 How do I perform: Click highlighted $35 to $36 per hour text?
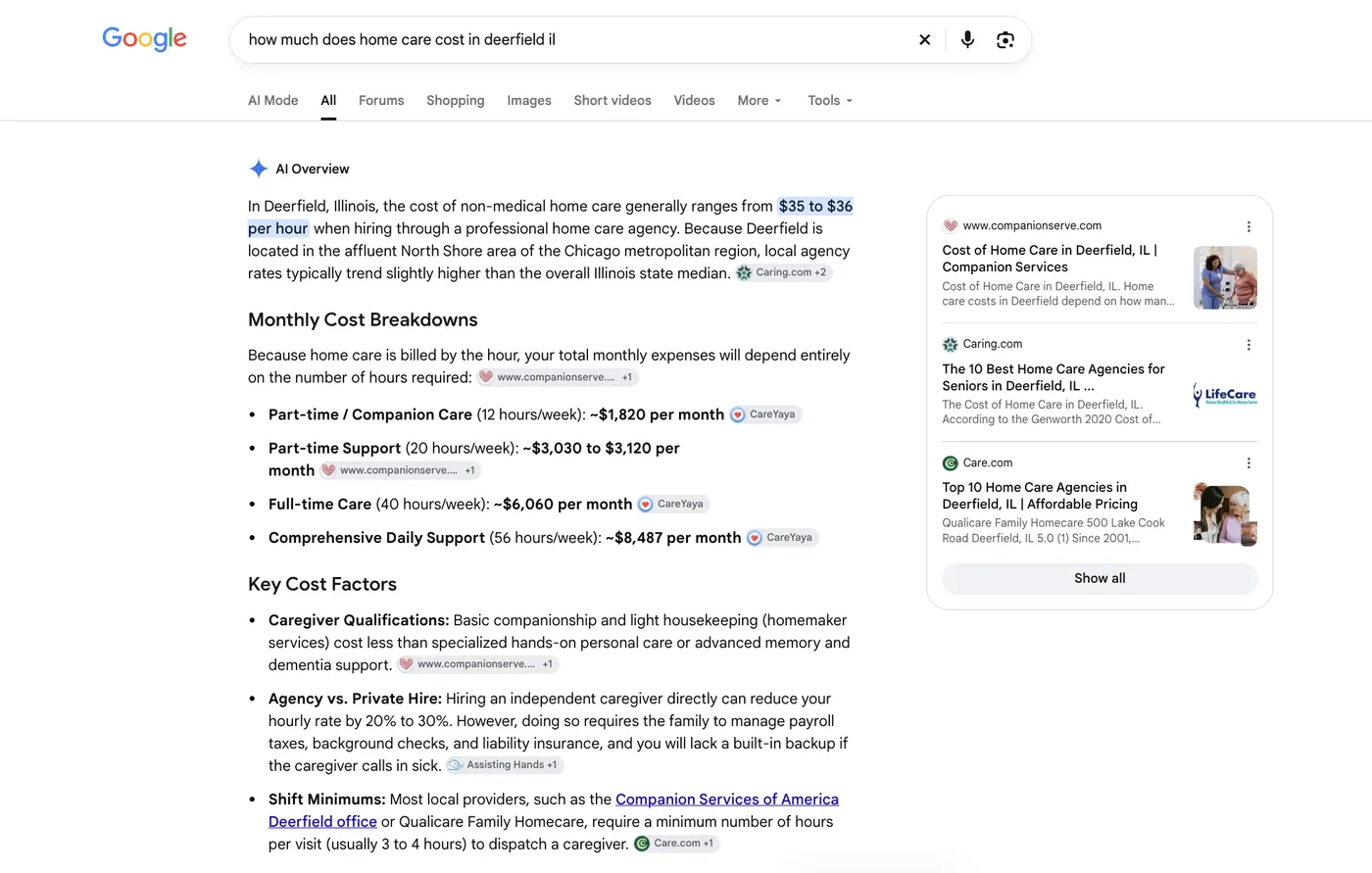pyautogui.click(x=550, y=217)
